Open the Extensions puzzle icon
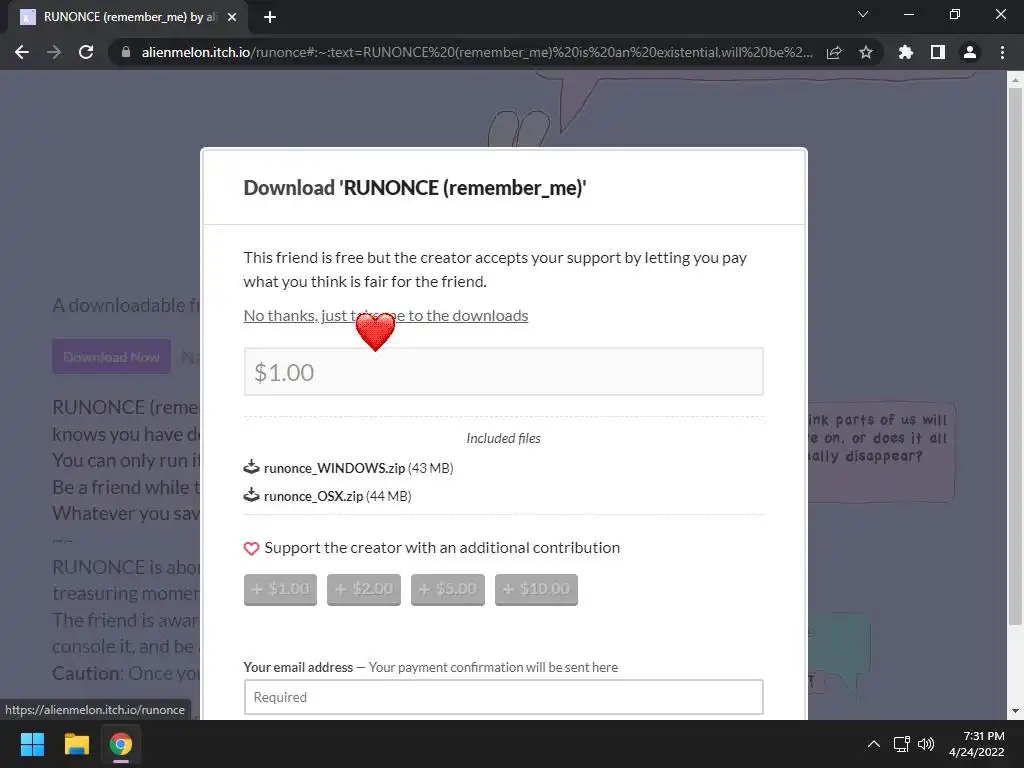Viewport: 1024px width, 768px height. click(x=906, y=52)
